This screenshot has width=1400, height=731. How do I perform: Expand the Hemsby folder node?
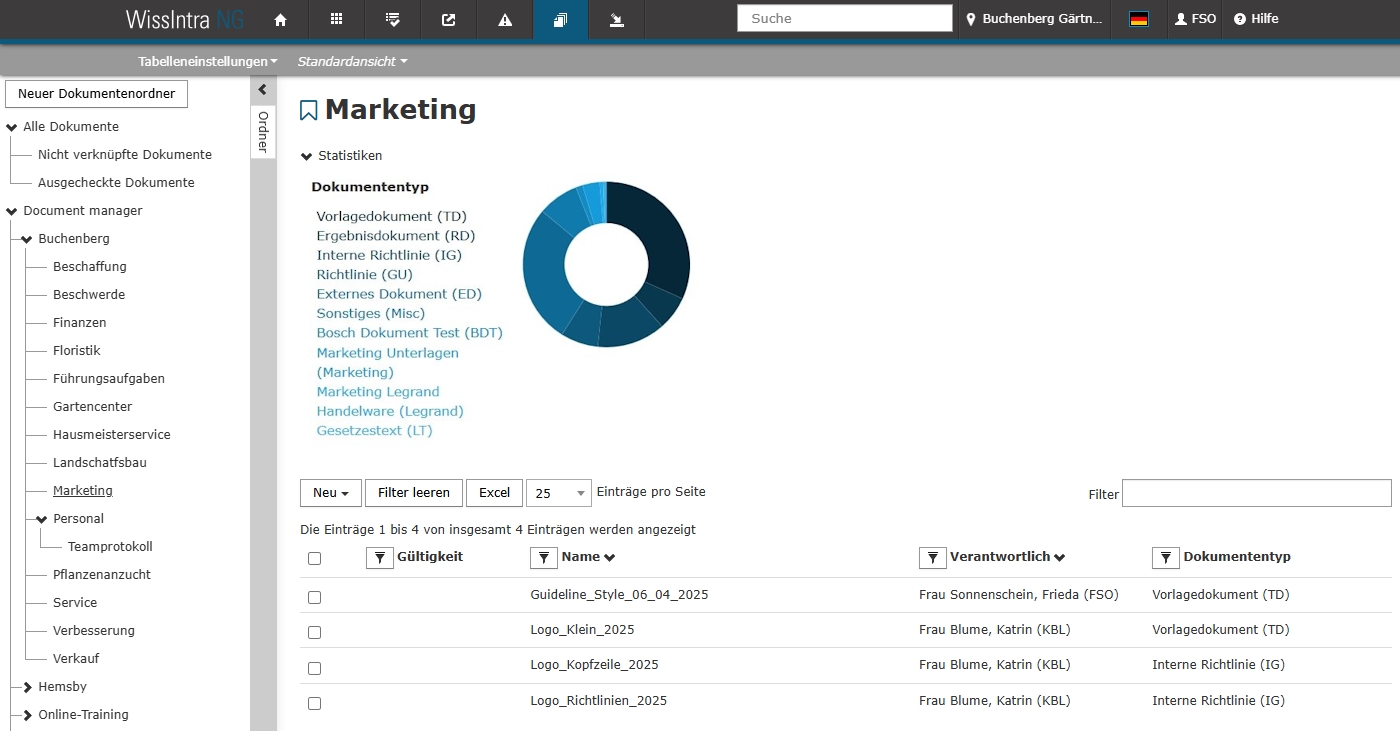click(x=27, y=687)
